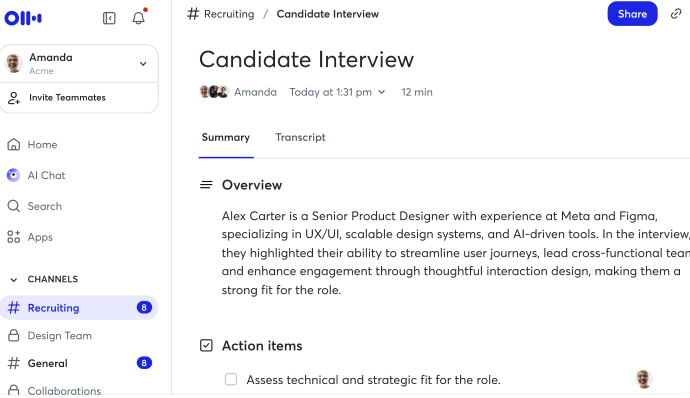Viewport: 690px width, 398px height.
Task: Copy link with the chain icon
Action: [676, 14]
